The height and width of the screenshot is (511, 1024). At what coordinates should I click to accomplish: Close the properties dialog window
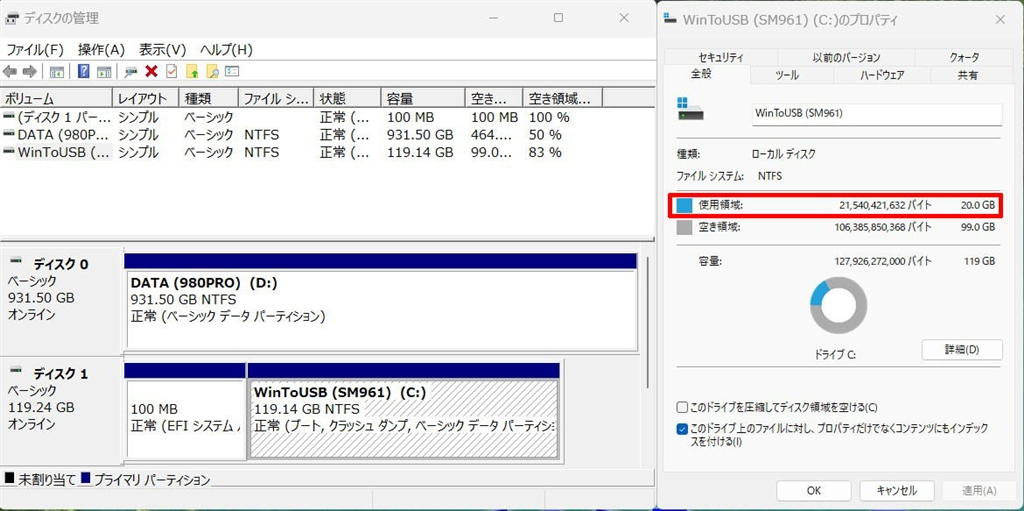click(1000, 20)
